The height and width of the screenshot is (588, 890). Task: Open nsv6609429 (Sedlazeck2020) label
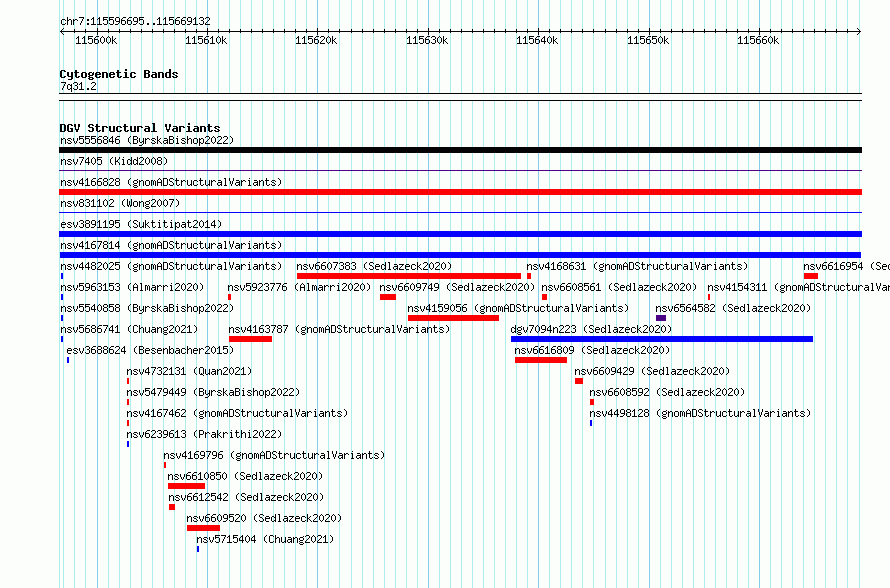pyautogui.click(x=652, y=371)
